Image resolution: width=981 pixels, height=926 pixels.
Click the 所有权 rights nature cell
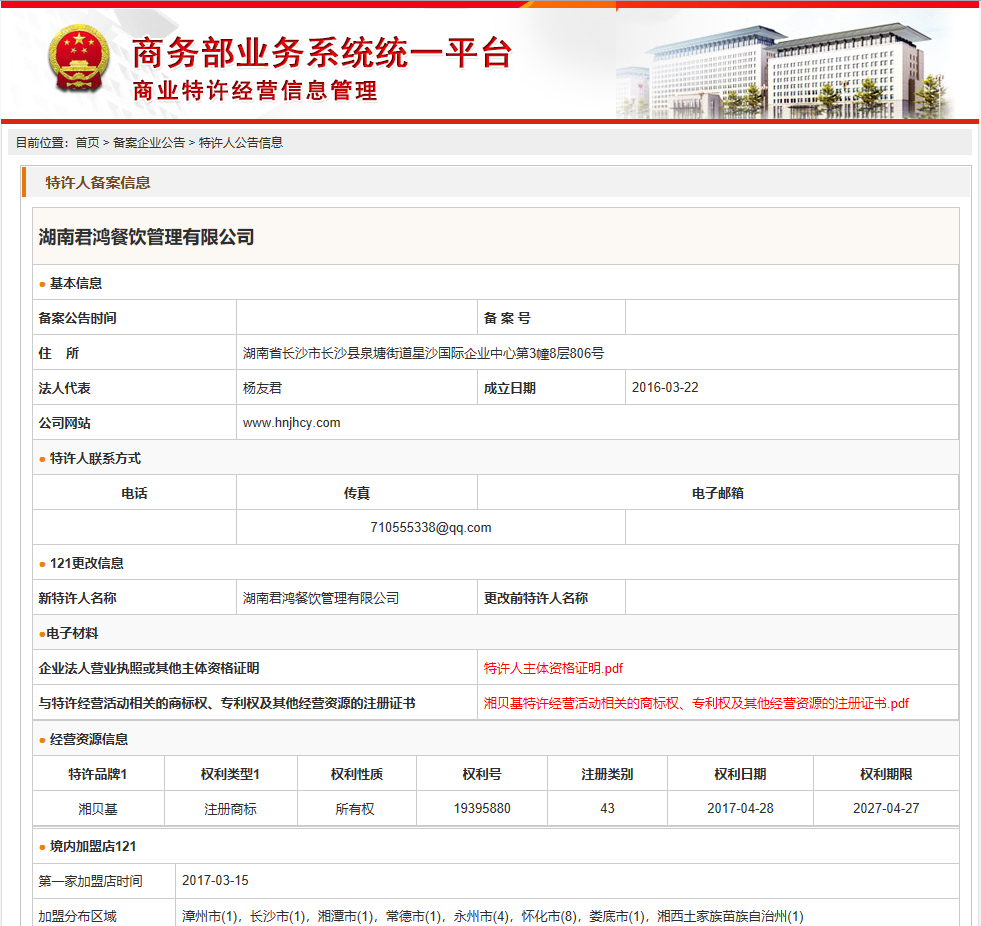click(x=356, y=808)
